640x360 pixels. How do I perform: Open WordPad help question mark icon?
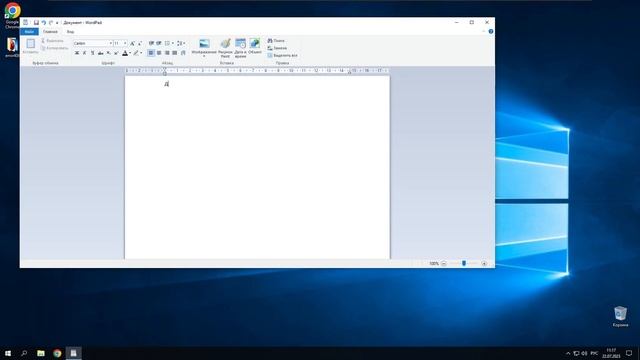click(x=491, y=31)
